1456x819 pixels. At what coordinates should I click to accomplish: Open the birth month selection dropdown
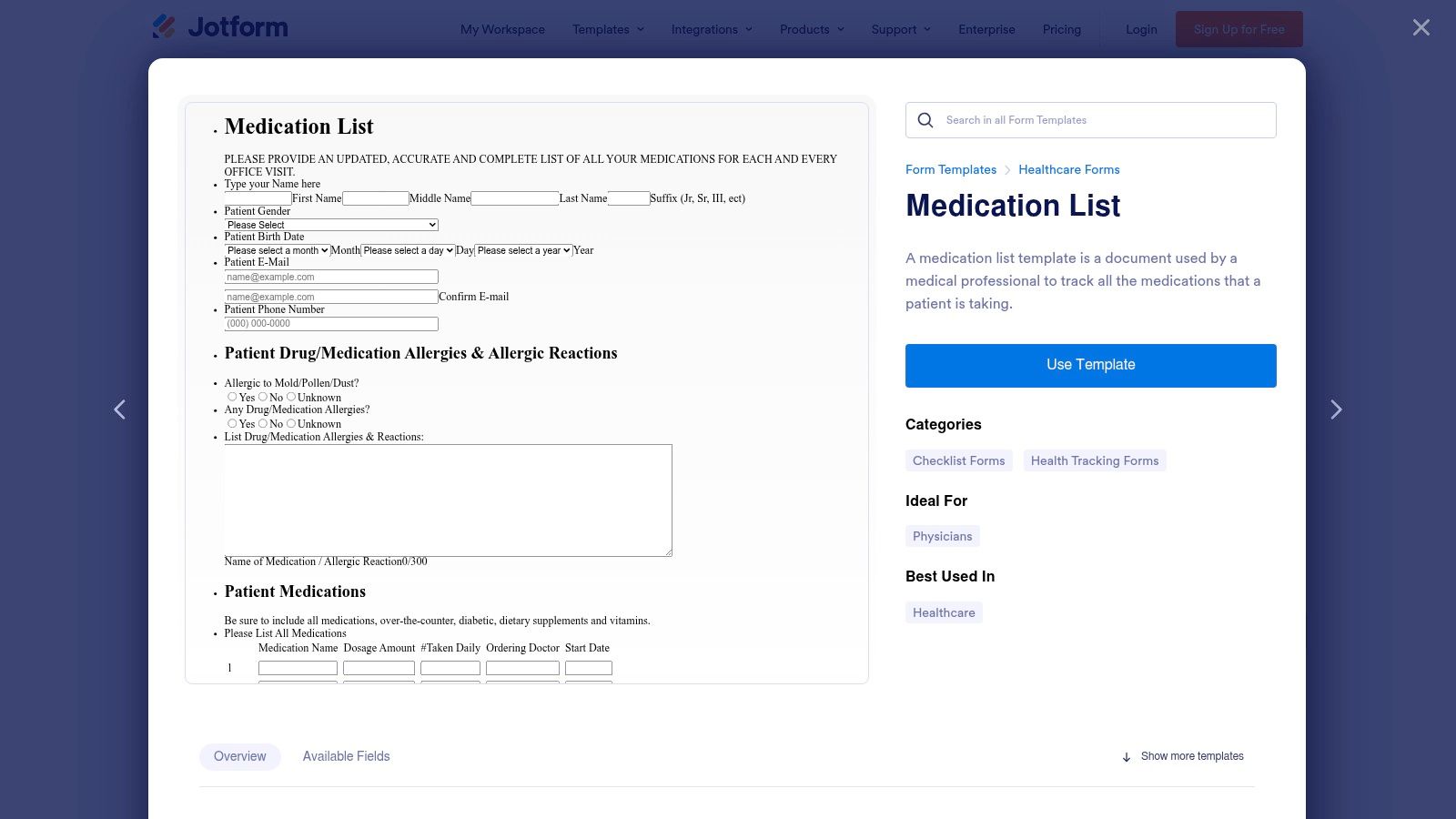click(278, 249)
